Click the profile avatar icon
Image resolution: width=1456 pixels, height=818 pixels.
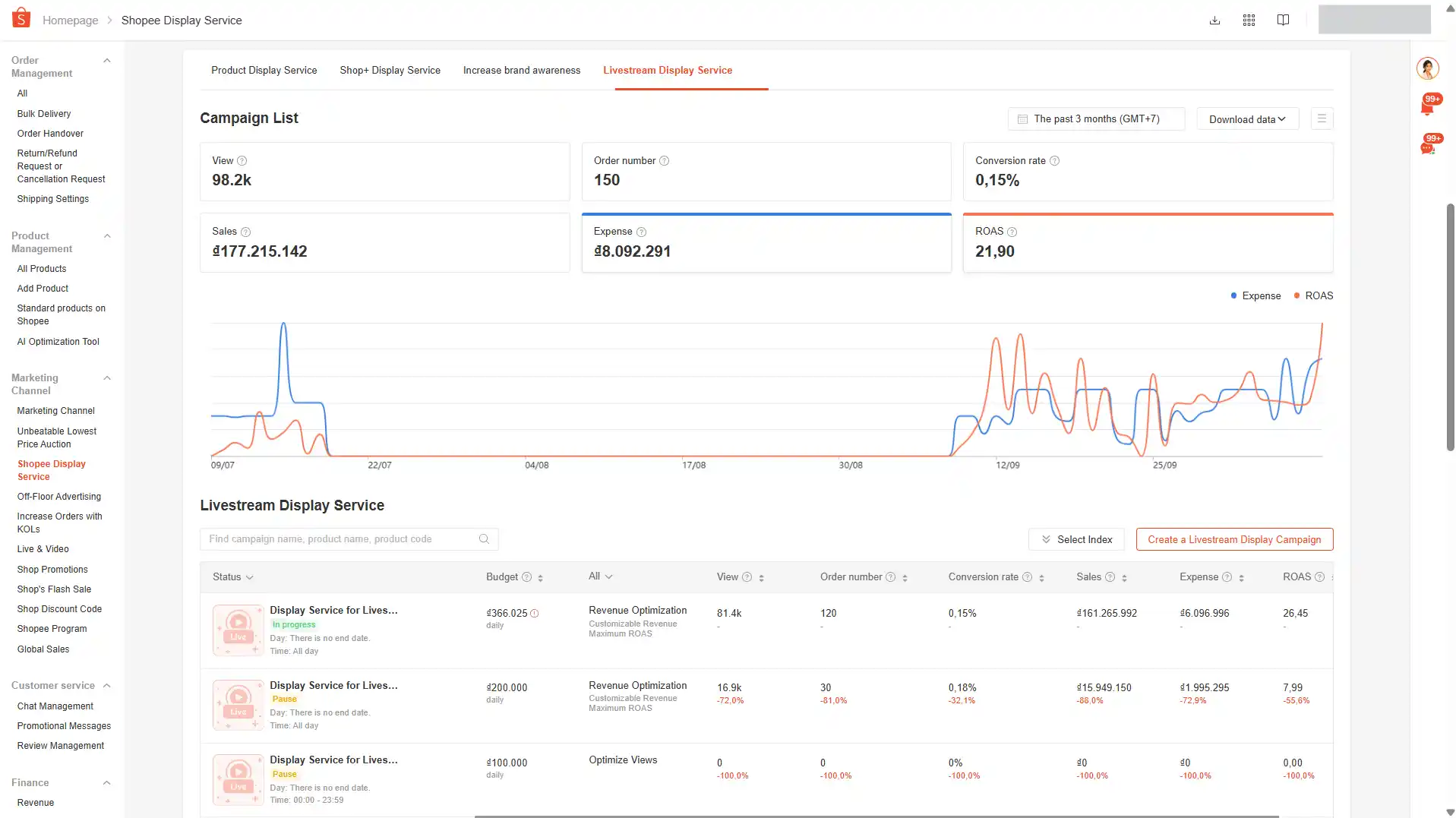click(1428, 68)
